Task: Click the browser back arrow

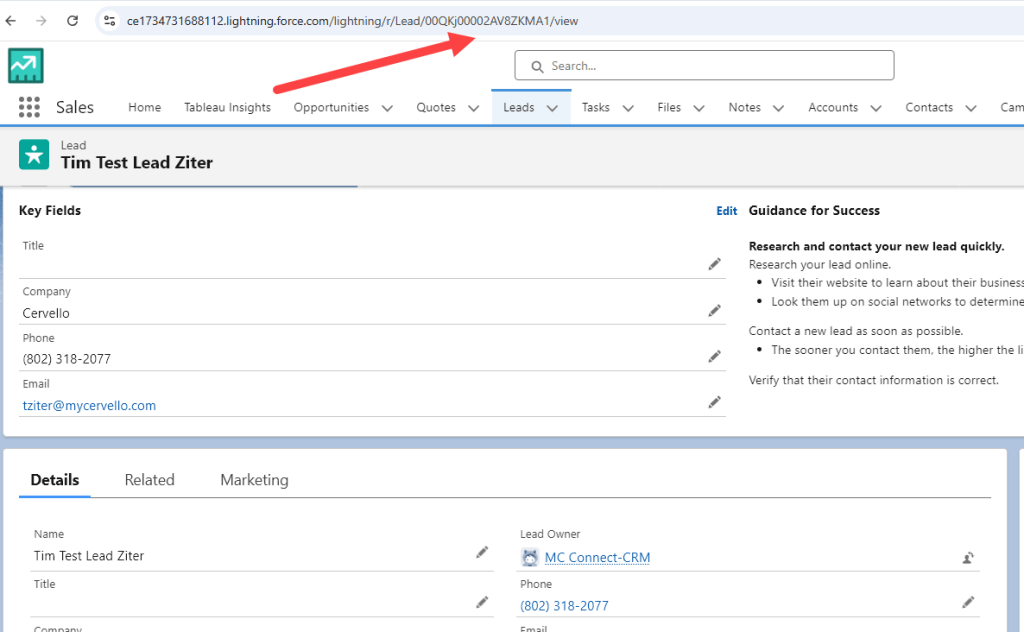Action: point(11,20)
